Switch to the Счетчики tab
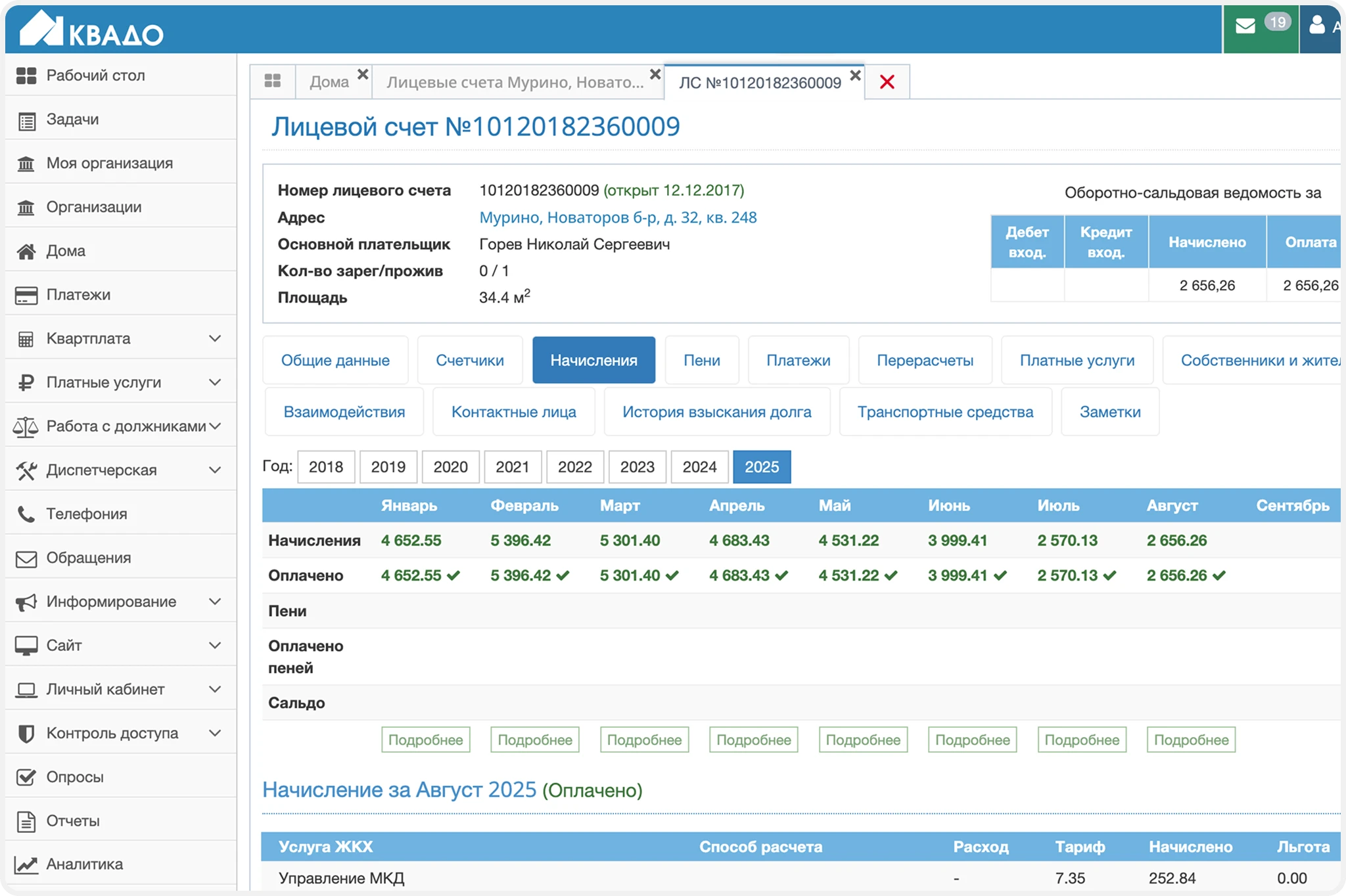1346x896 pixels. coord(470,360)
